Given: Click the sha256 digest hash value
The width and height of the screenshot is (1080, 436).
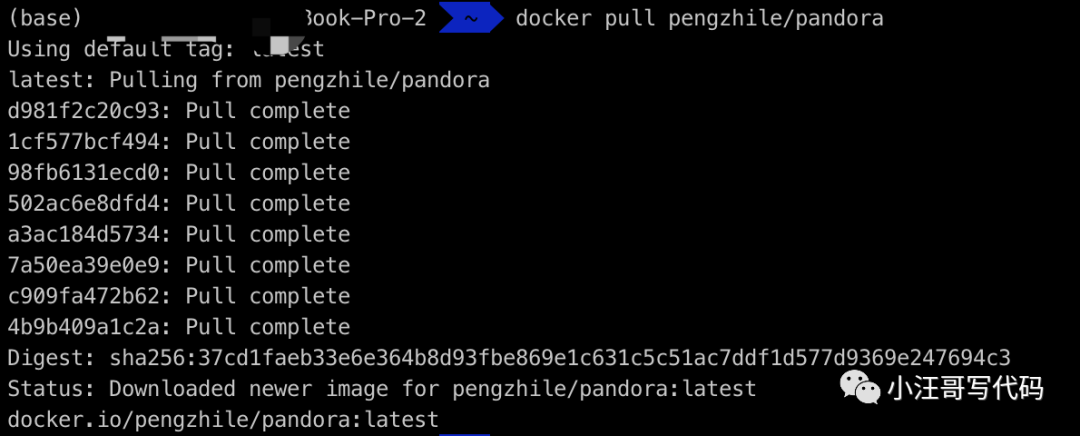Looking at the screenshot, I should pyautogui.click(x=560, y=357).
